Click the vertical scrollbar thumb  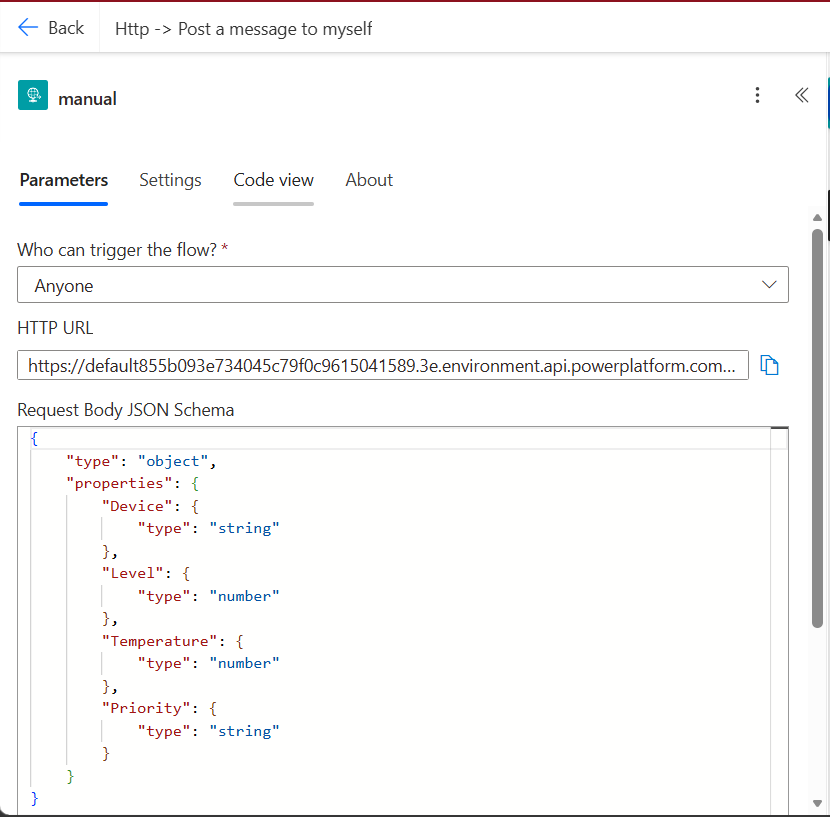pyautogui.click(x=817, y=428)
